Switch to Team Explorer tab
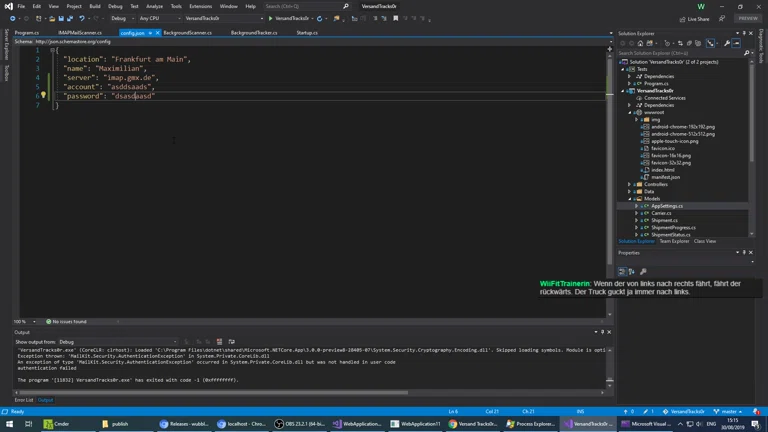 point(674,241)
